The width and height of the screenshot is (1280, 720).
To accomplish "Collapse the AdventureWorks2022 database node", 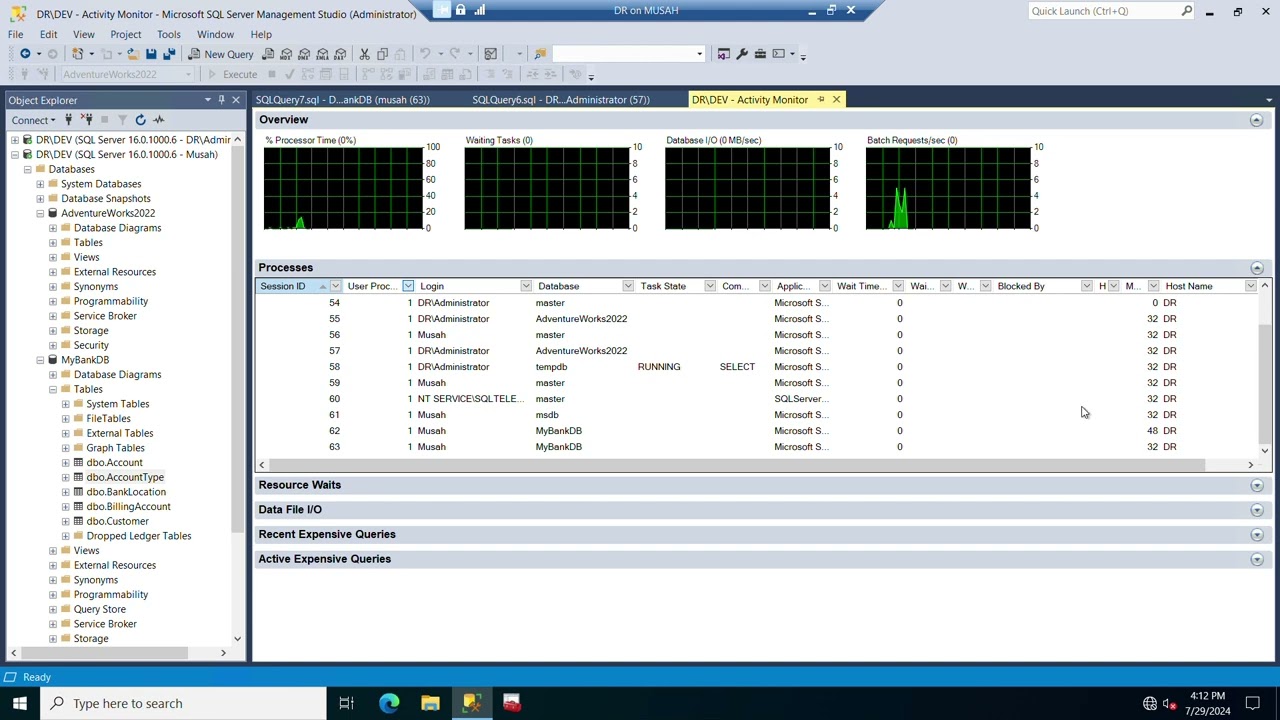I will tap(40, 213).
